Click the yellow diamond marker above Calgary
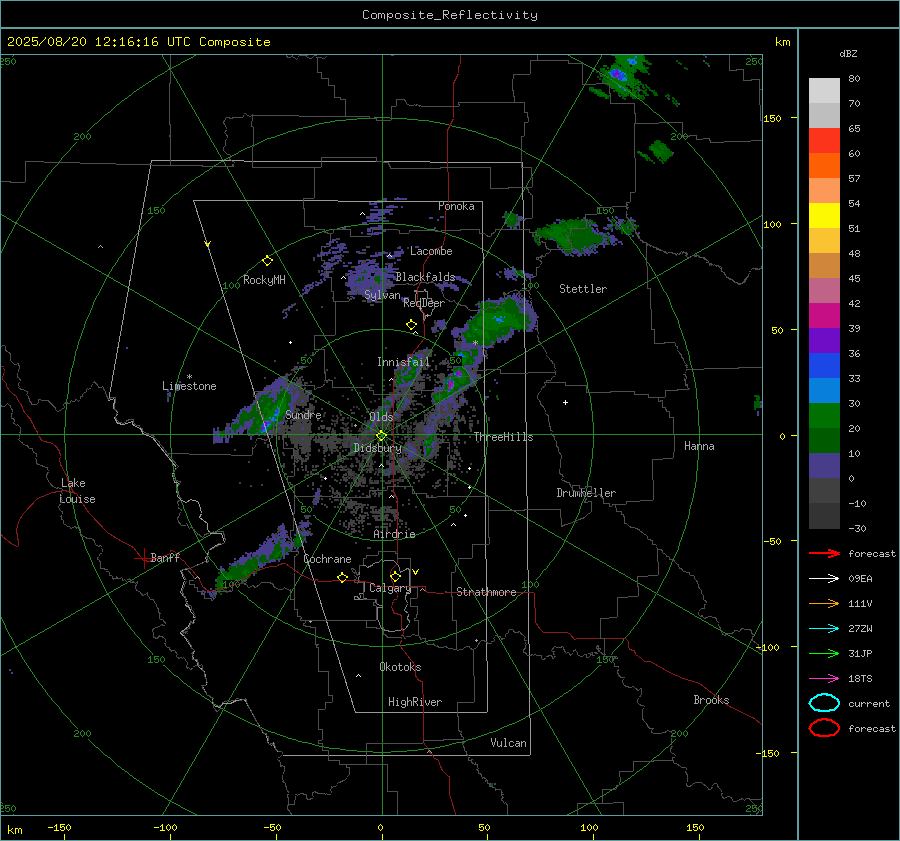 (395, 576)
